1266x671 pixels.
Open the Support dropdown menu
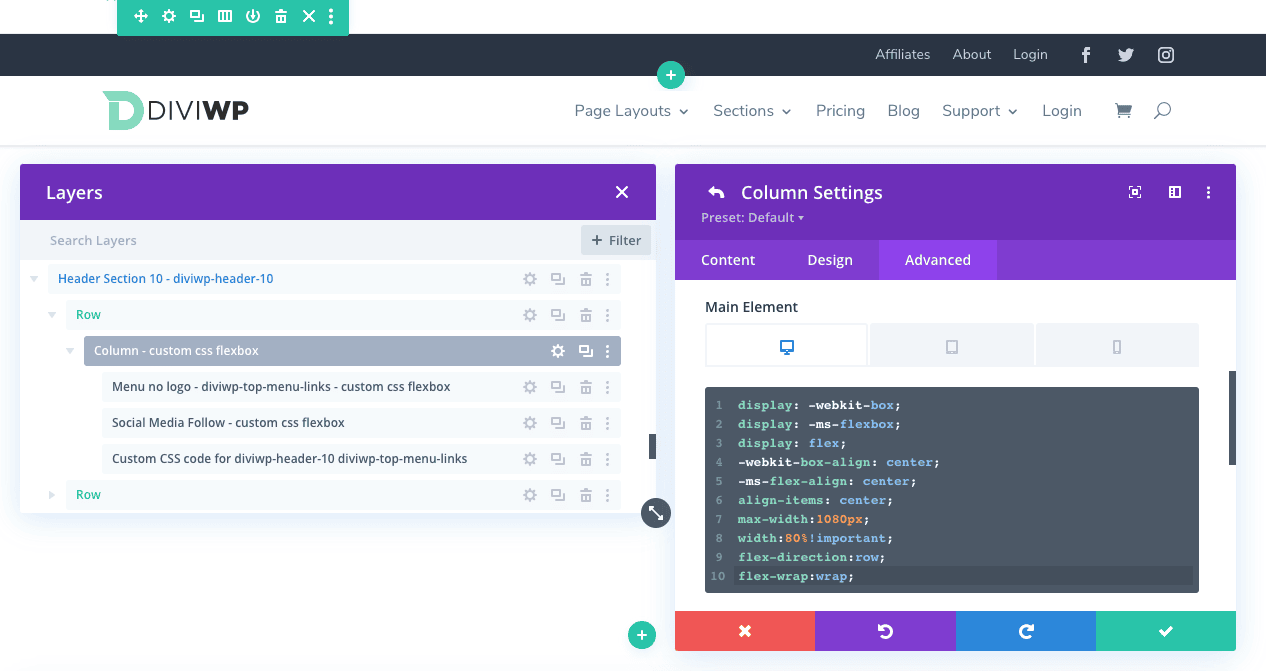[980, 111]
